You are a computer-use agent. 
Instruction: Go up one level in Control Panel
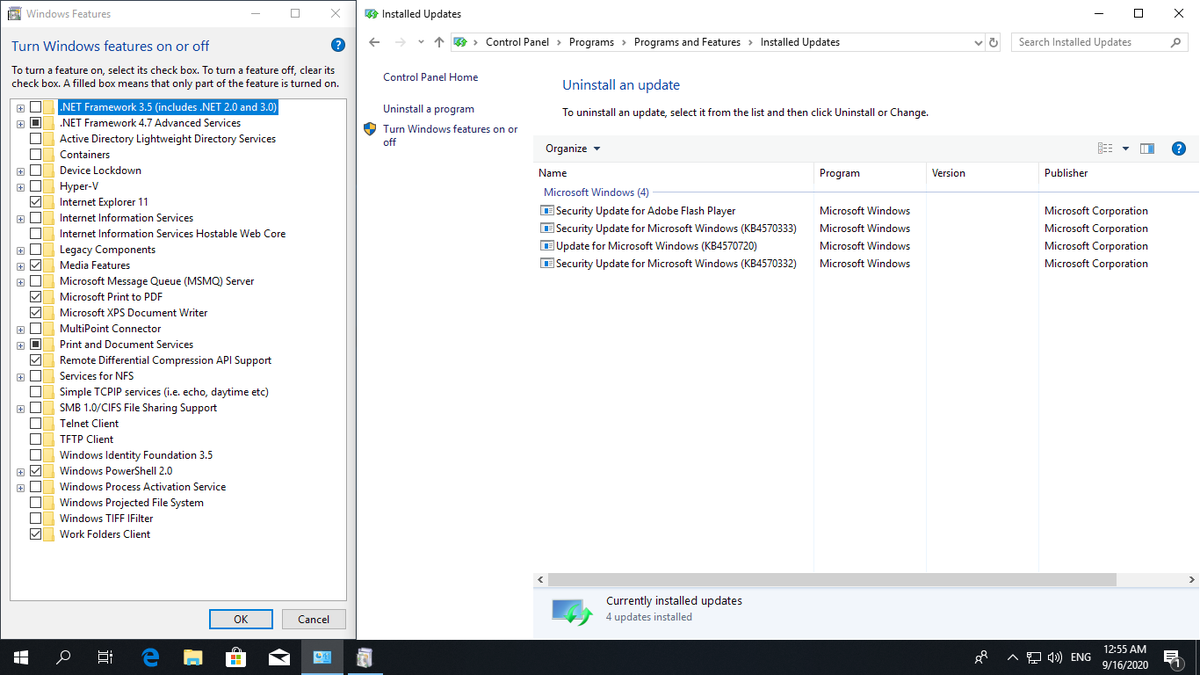[439, 42]
